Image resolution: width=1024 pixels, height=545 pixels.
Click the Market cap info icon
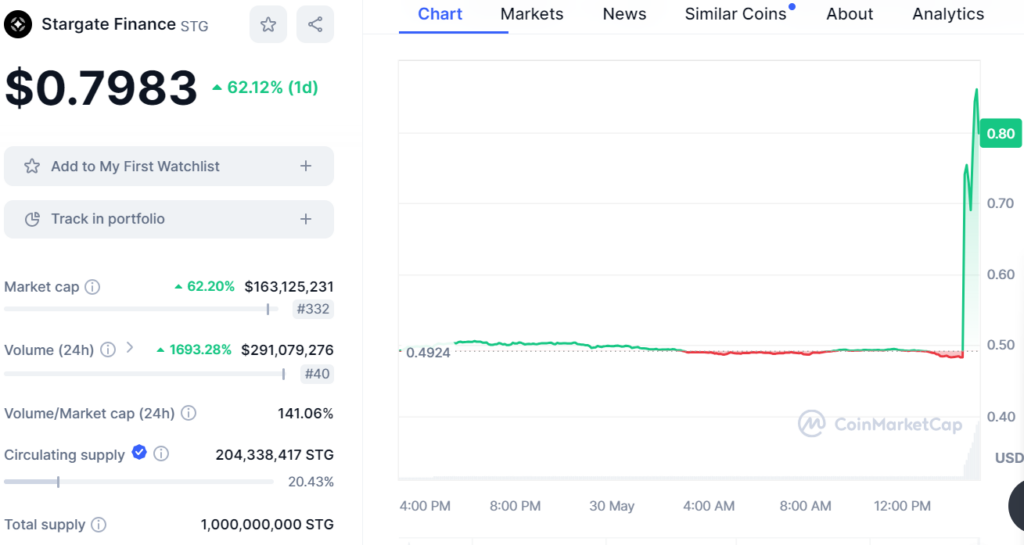point(92,287)
